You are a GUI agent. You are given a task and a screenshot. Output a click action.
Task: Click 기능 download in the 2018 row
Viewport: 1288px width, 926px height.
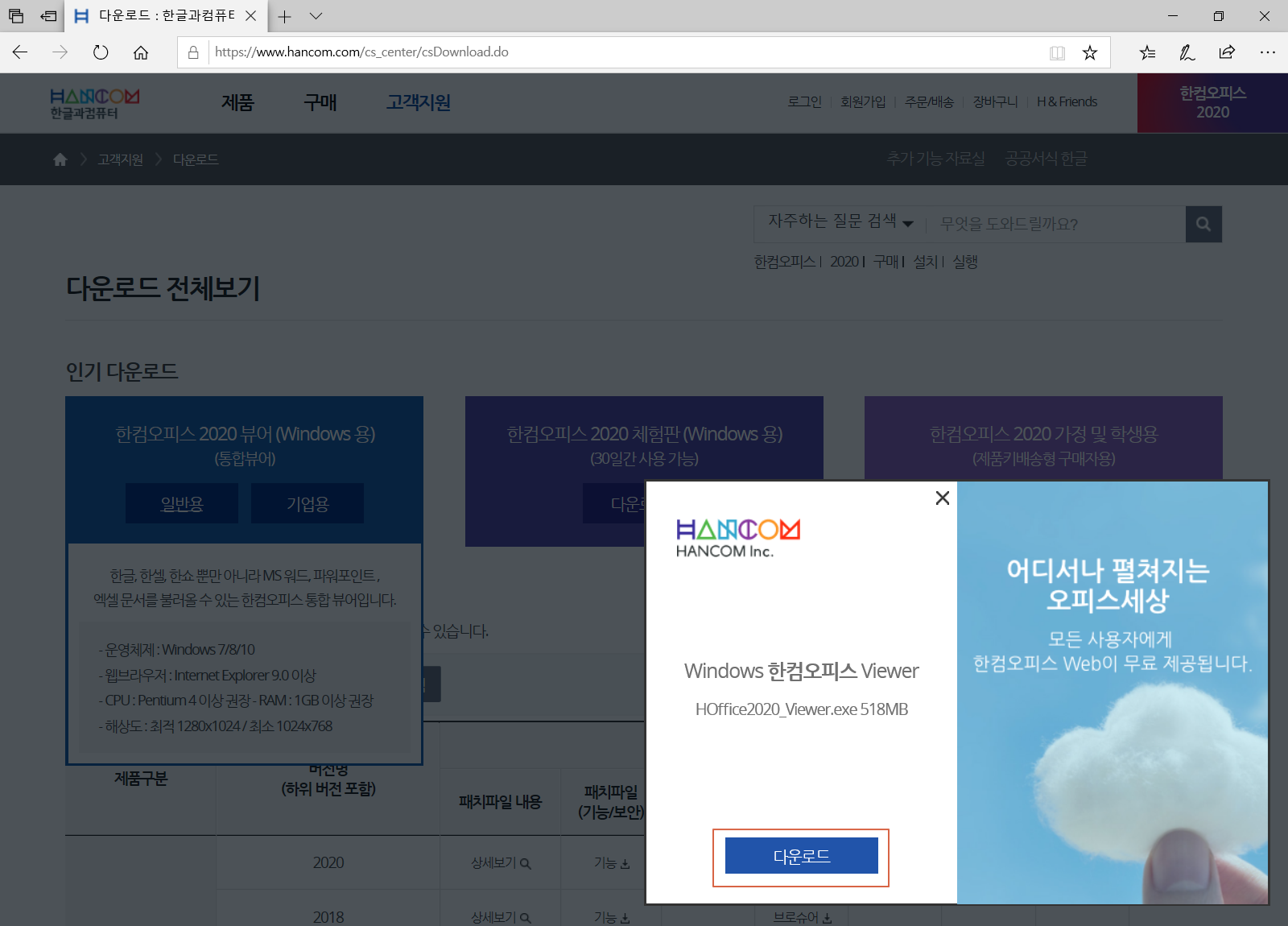point(612,917)
